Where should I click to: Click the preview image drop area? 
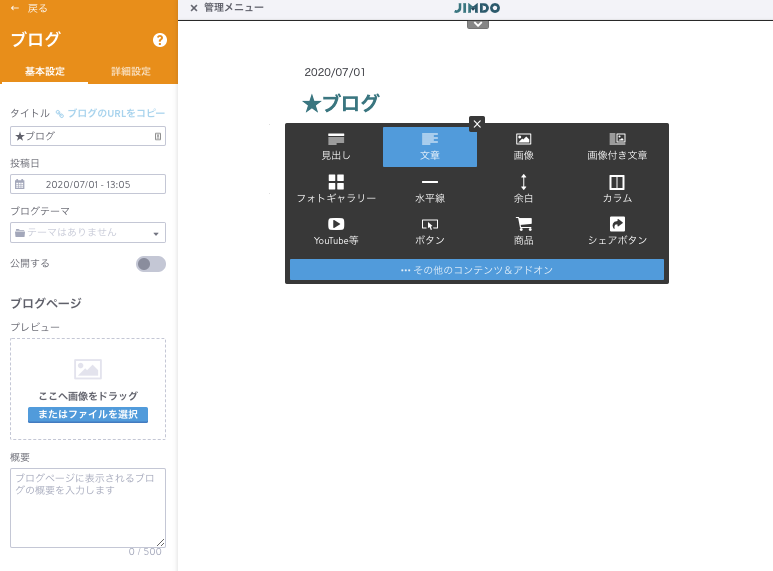coord(88,389)
